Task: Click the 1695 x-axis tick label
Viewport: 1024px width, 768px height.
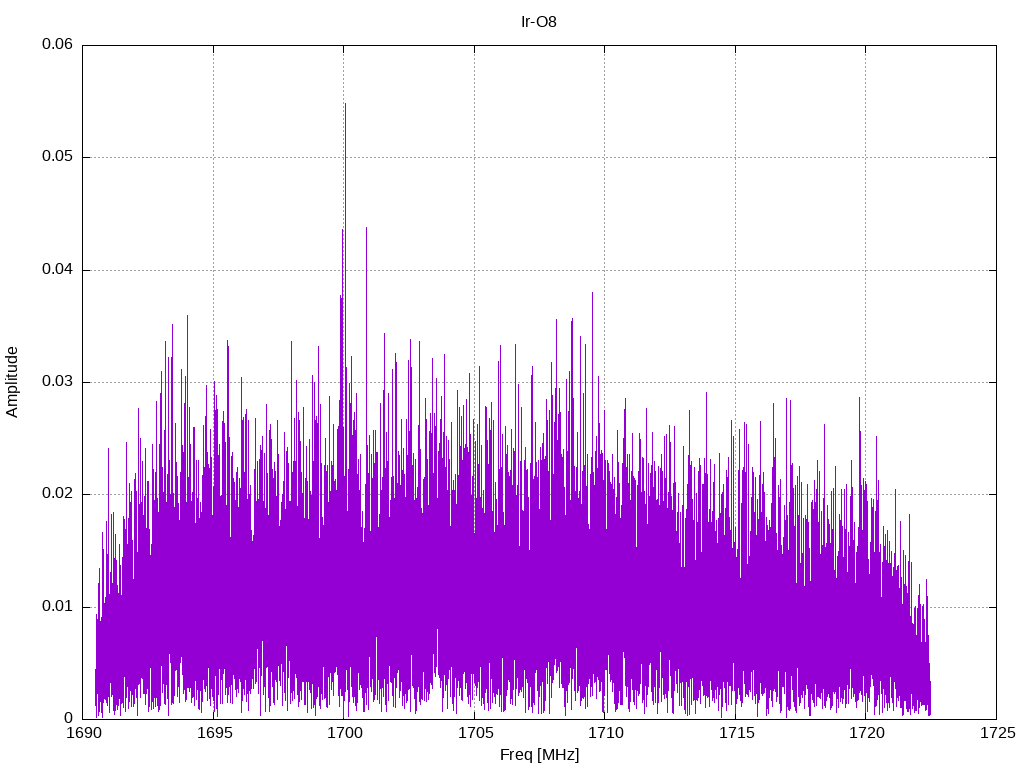Action: (x=215, y=733)
